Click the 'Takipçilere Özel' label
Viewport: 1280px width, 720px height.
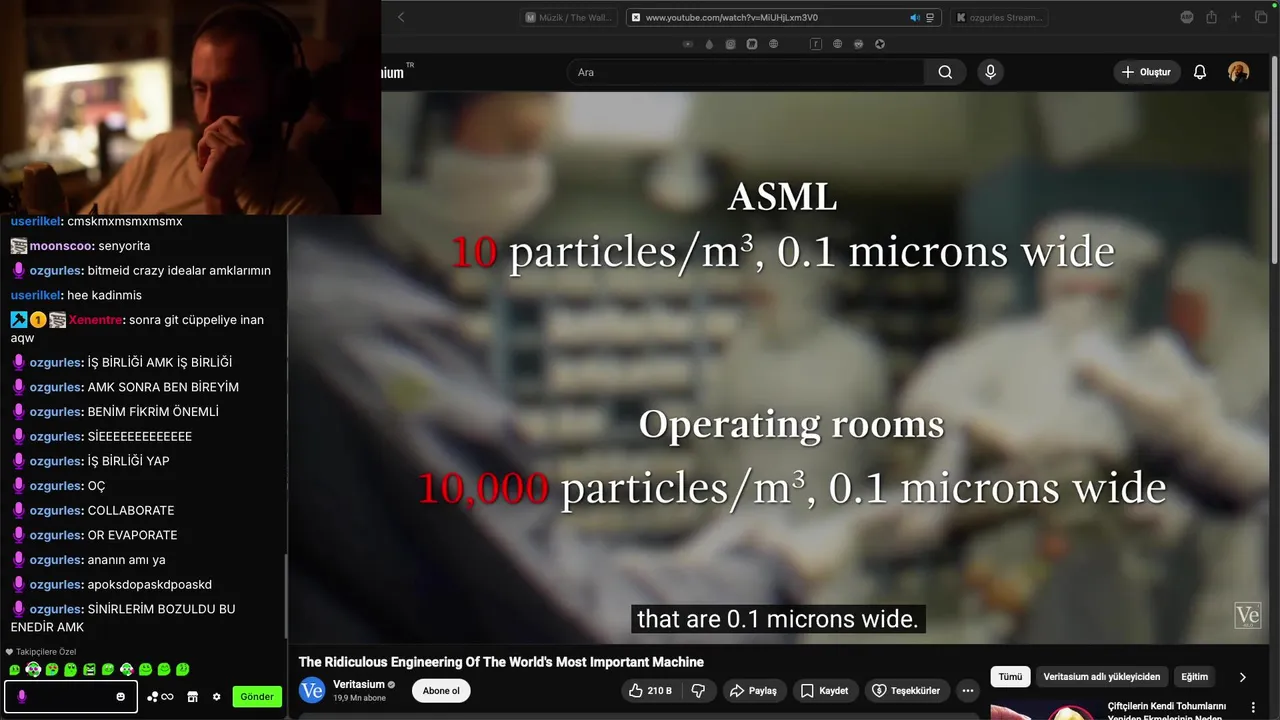click(46, 652)
